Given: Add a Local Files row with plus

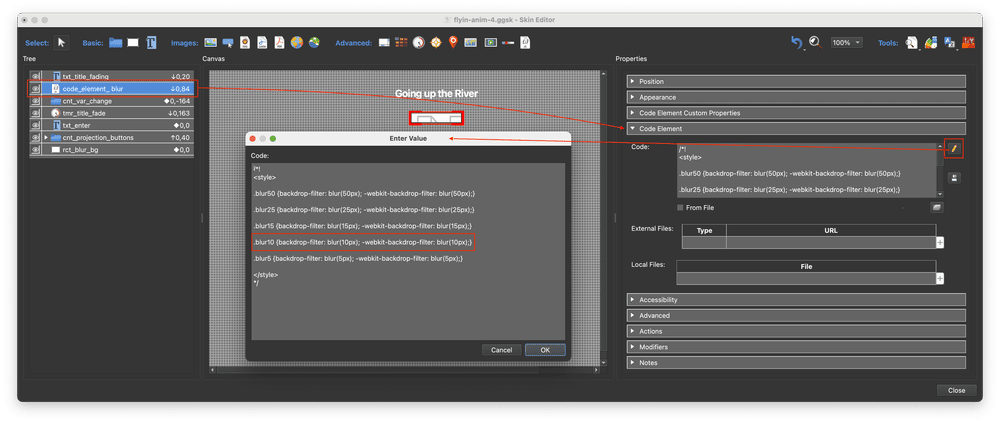Looking at the screenshot, I should [940, 278].
